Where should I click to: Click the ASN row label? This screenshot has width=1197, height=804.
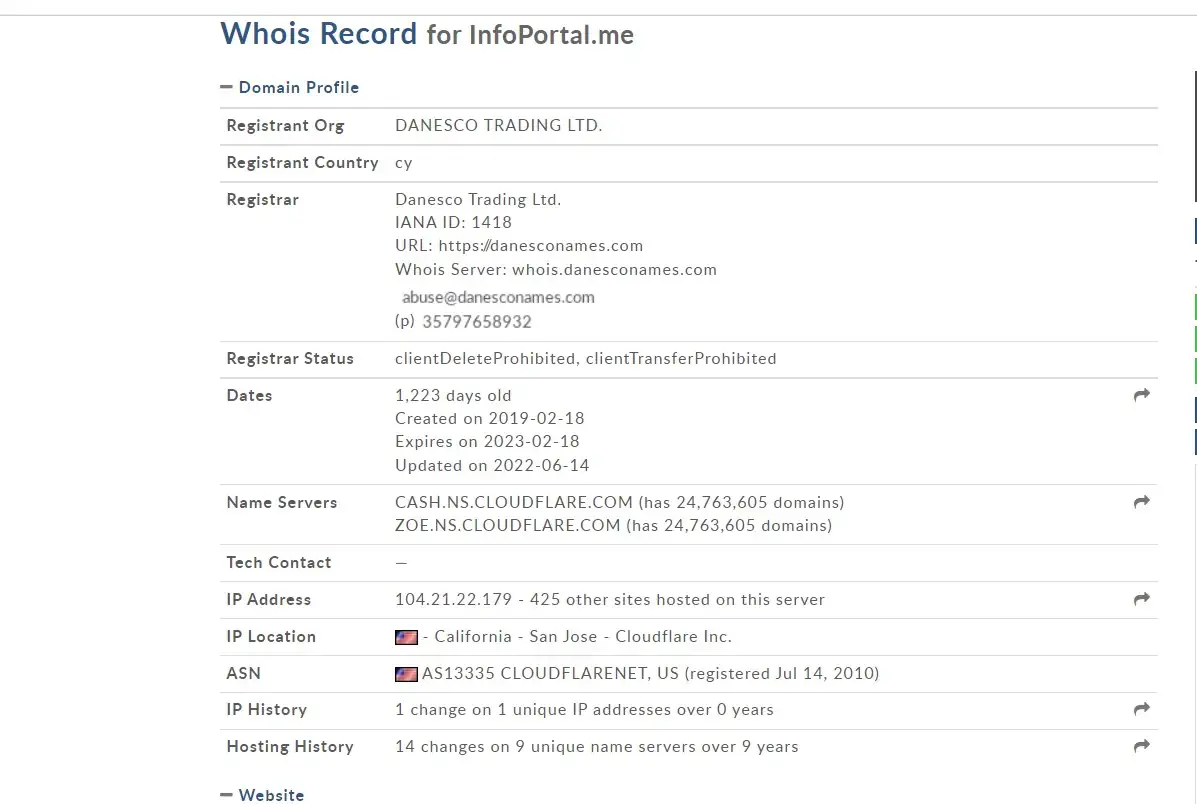click(244, 673)
